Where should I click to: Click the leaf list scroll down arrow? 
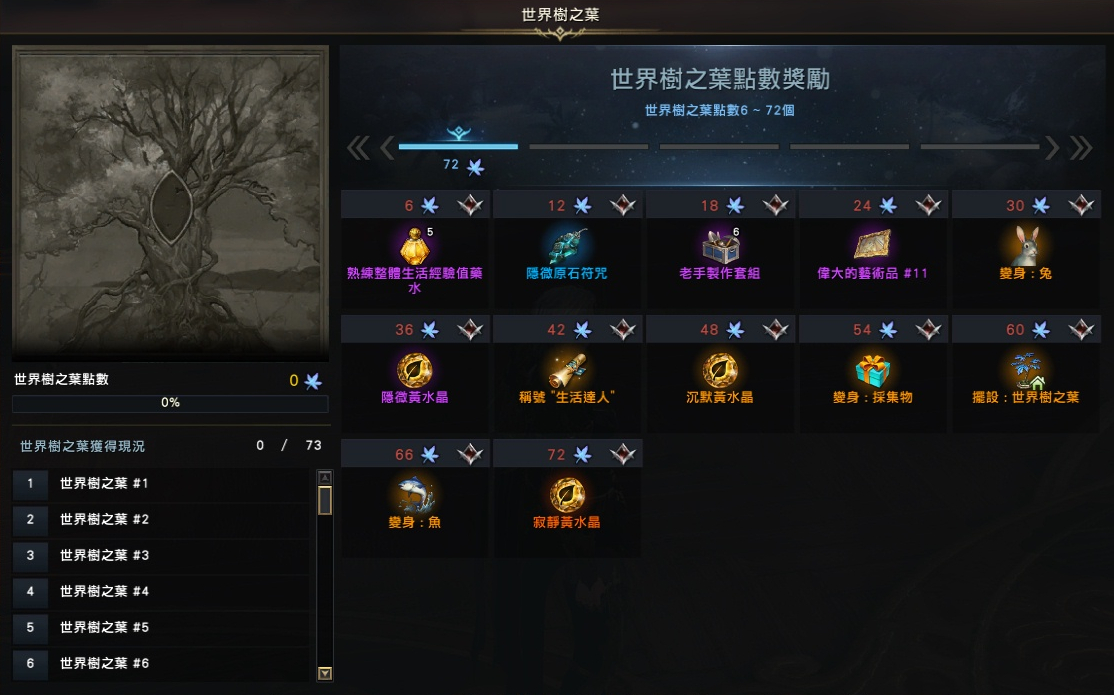[x=325, y=672]
